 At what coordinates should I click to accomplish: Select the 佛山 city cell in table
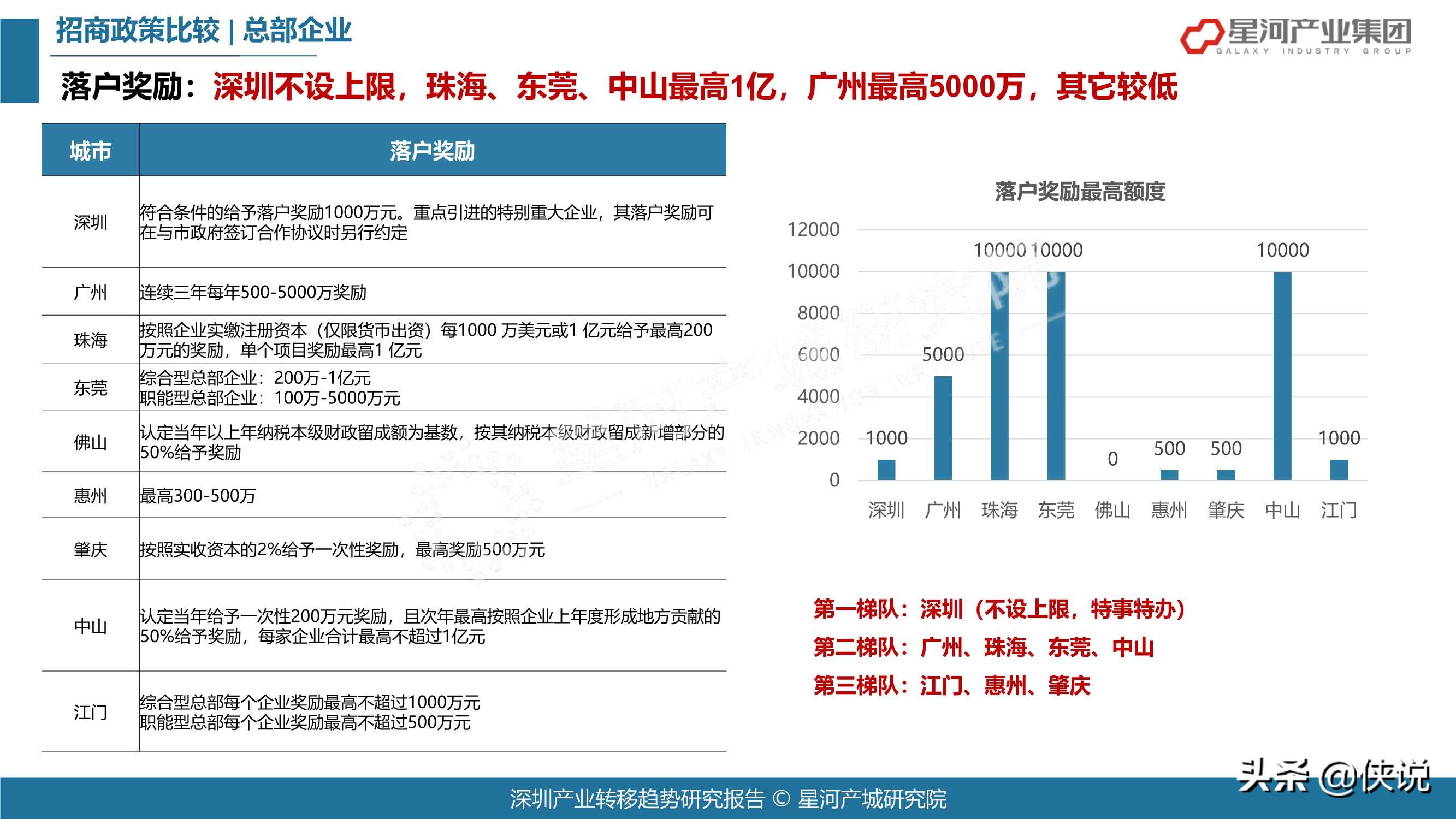91,442
